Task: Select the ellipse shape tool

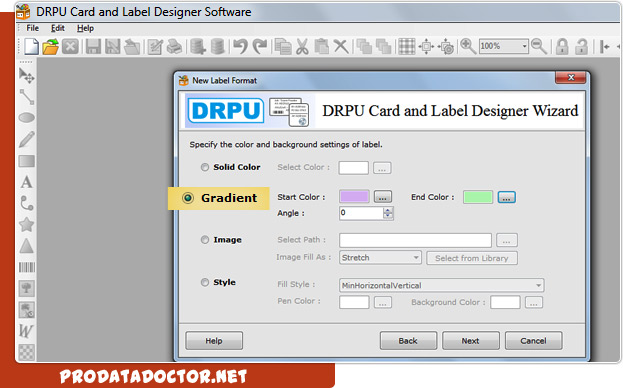Action: 27,118
